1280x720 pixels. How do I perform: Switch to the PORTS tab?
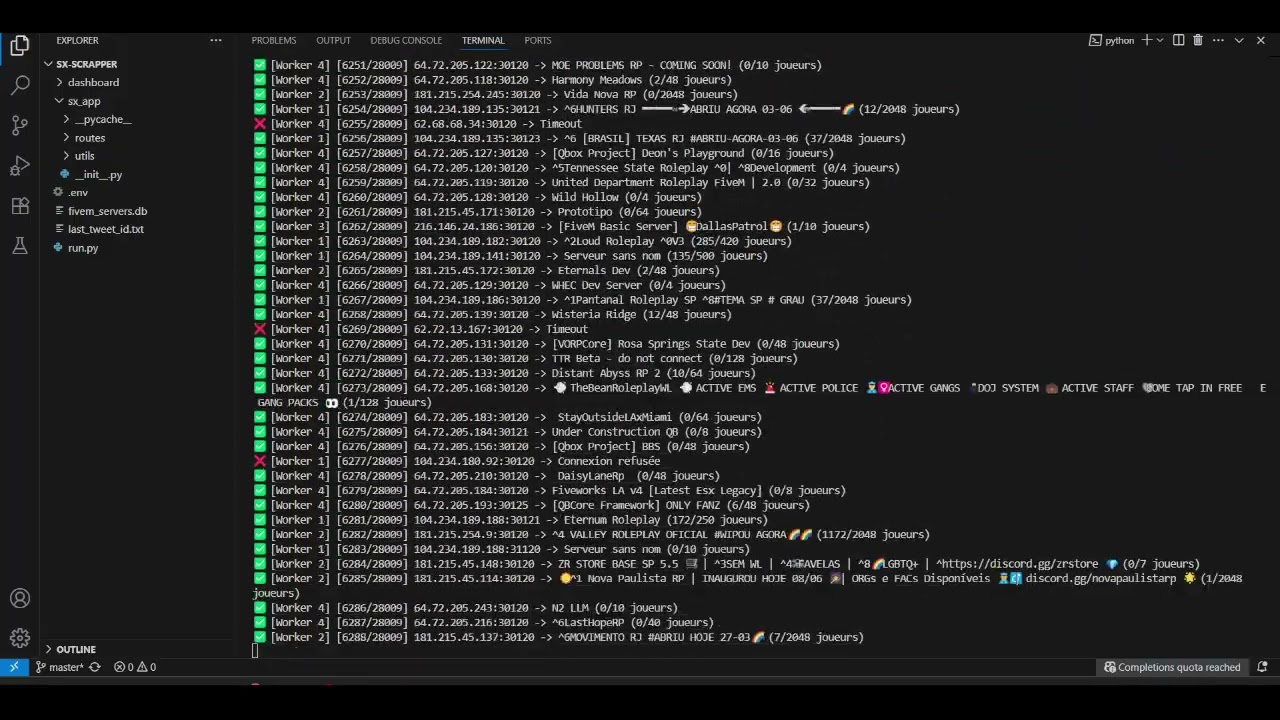(538, 40)
